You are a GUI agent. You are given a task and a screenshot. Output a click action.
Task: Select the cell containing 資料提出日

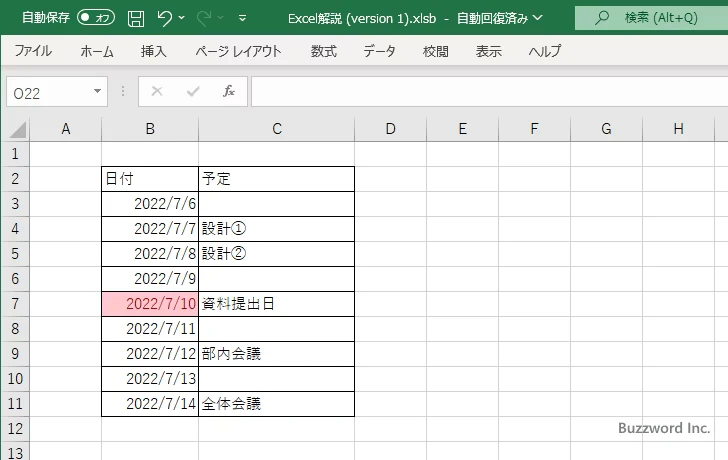pyautogui.click(x=276, y=304)
